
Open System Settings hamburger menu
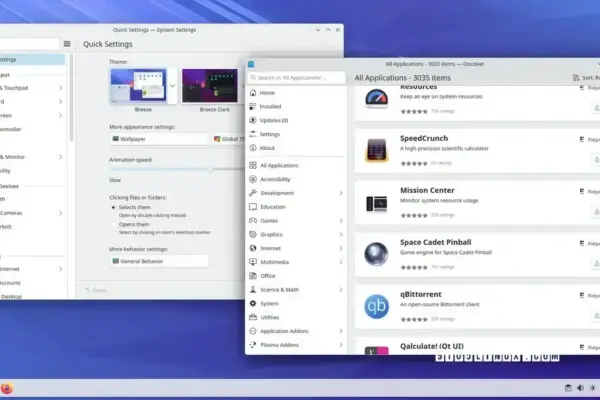67,44
